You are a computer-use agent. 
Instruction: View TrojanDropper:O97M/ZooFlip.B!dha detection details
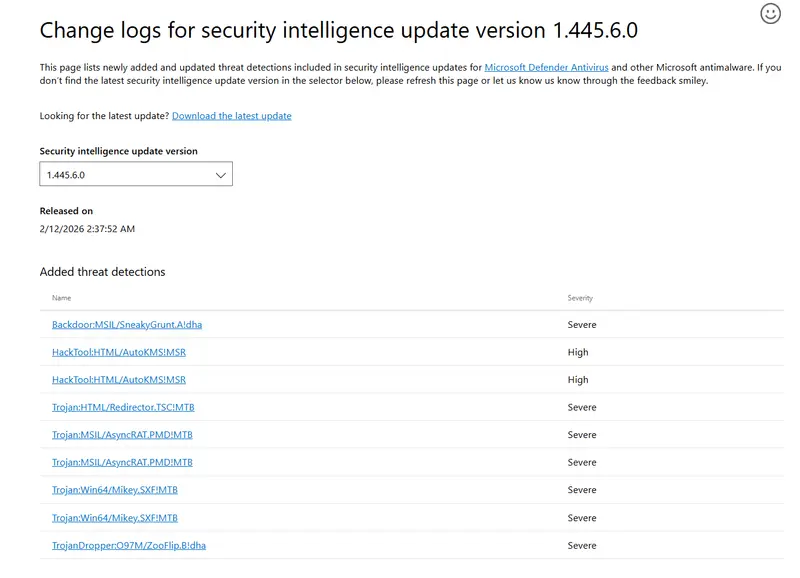(x=129, y=546)
